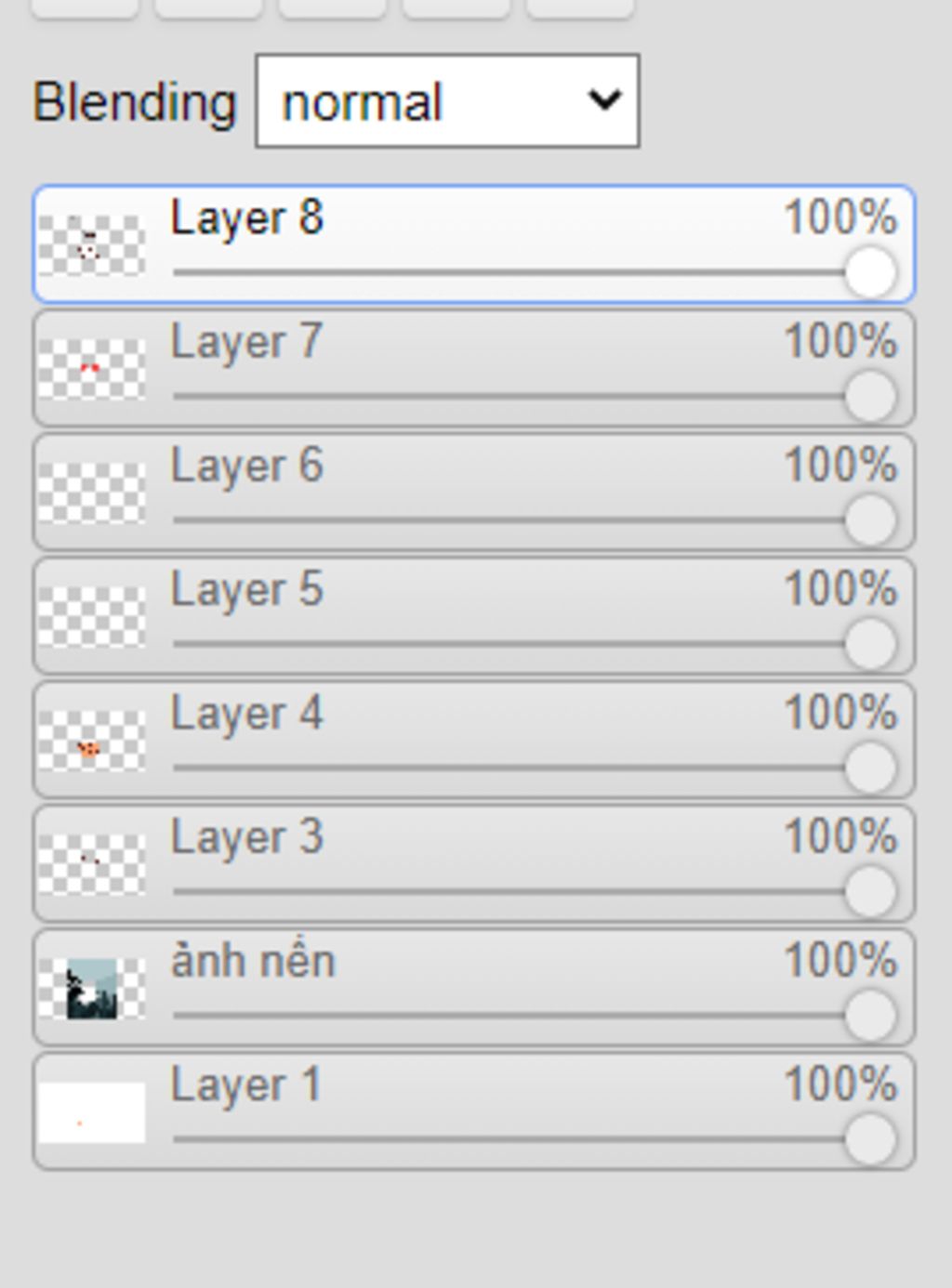The image size is (952, 1288).
Task: Select Layer 6 by its name label
Action: pos(246,467)
